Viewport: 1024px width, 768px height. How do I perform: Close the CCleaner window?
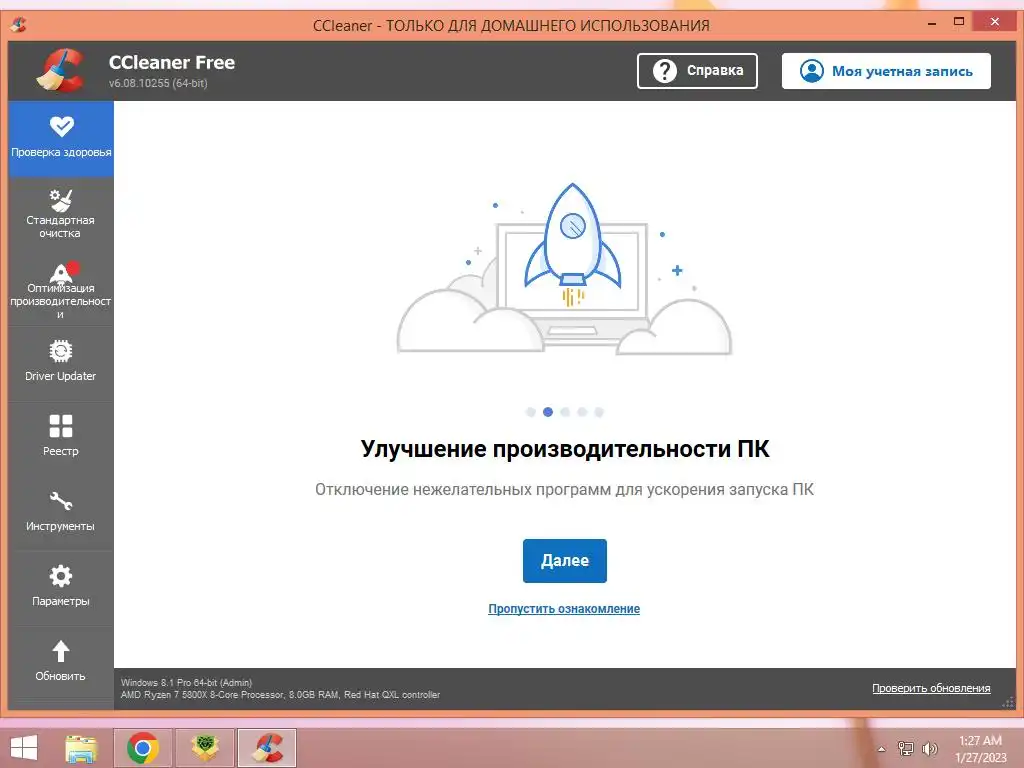(995, 22)
